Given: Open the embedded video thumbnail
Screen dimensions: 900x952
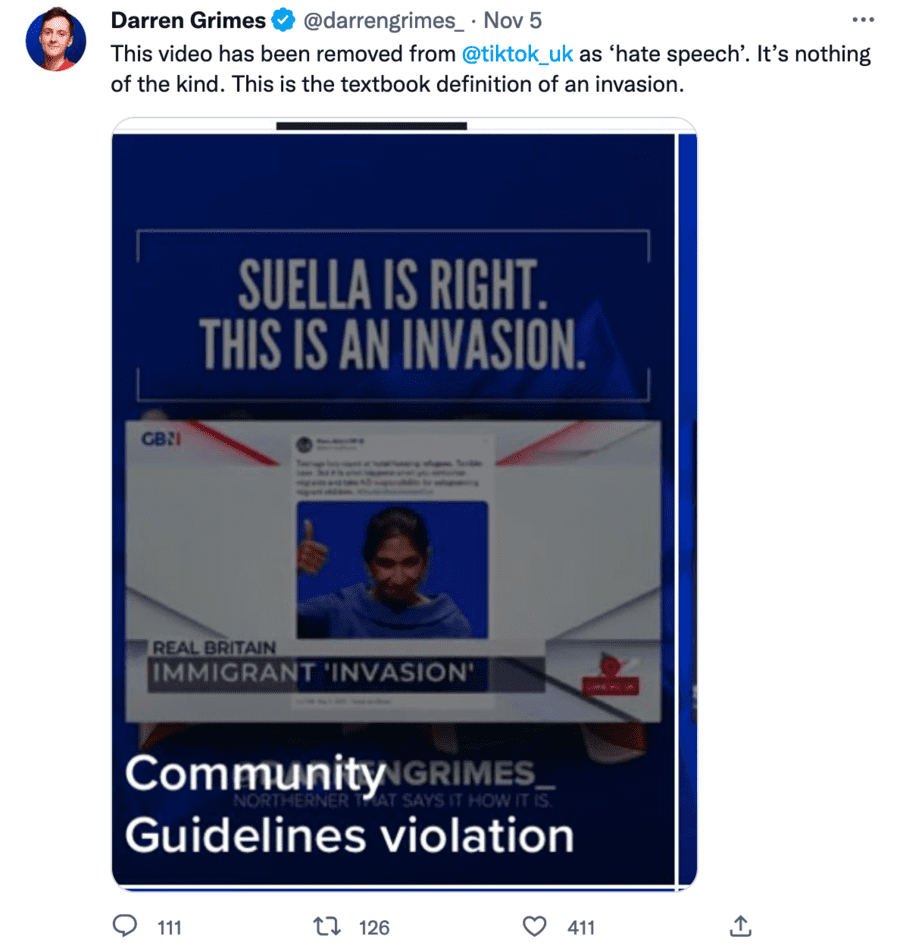Looking at the screenshot, I should click(x=404, y=505).
